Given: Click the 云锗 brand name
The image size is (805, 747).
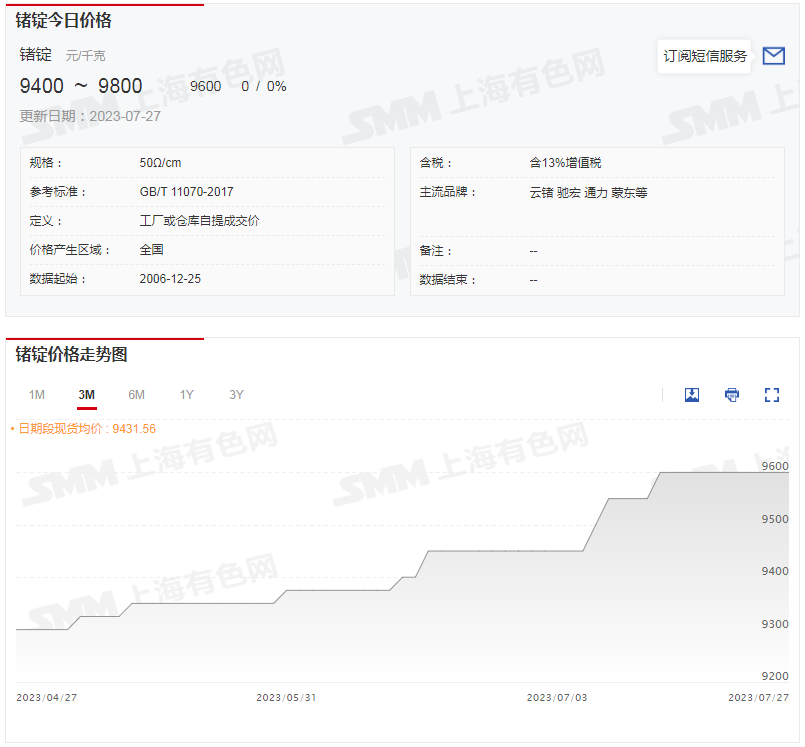Looking at the screenshot, I should [541, 193].
